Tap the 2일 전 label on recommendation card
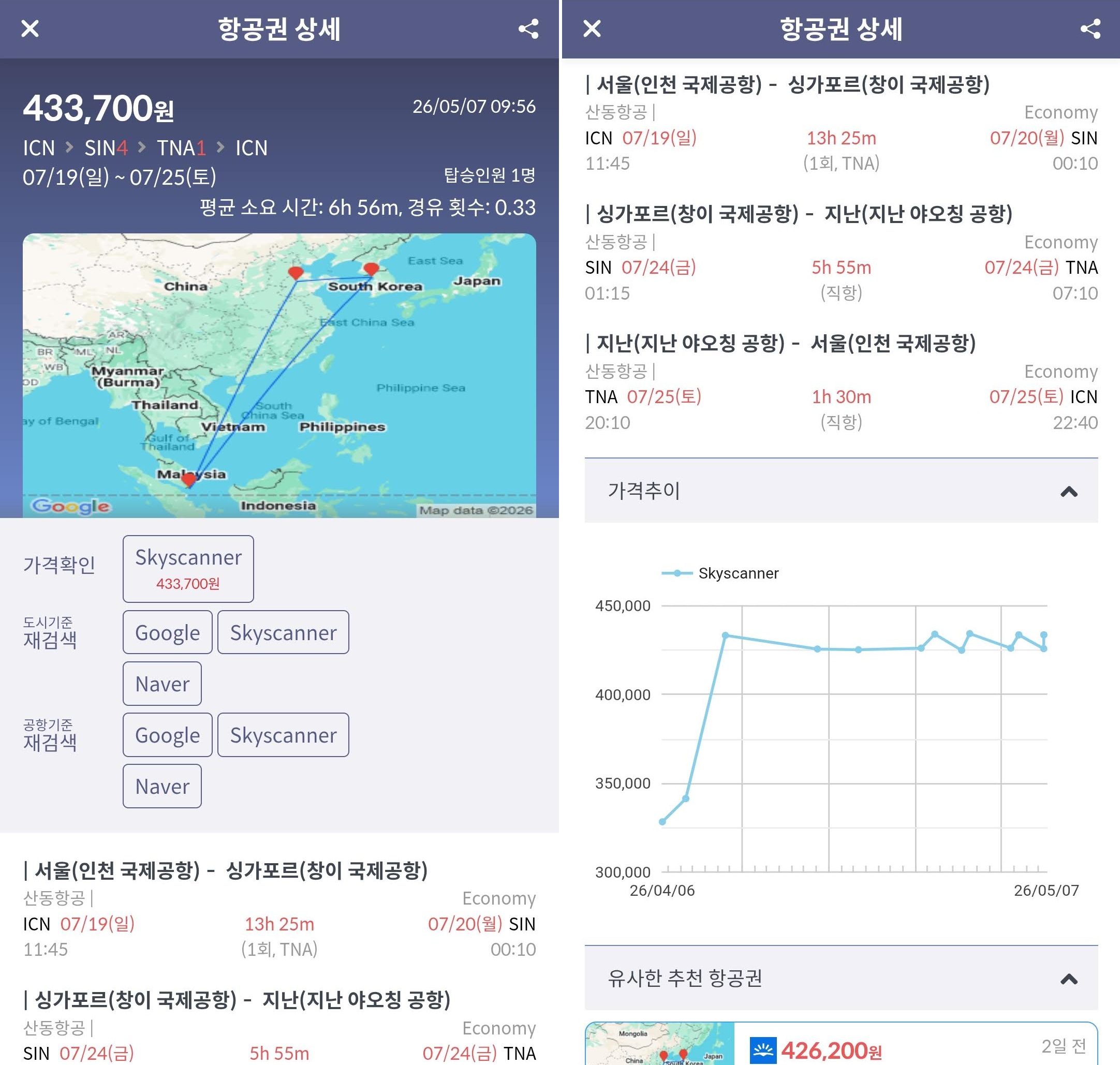The height and width of the screenshot is (1065, 1120). point(1064,1045)
